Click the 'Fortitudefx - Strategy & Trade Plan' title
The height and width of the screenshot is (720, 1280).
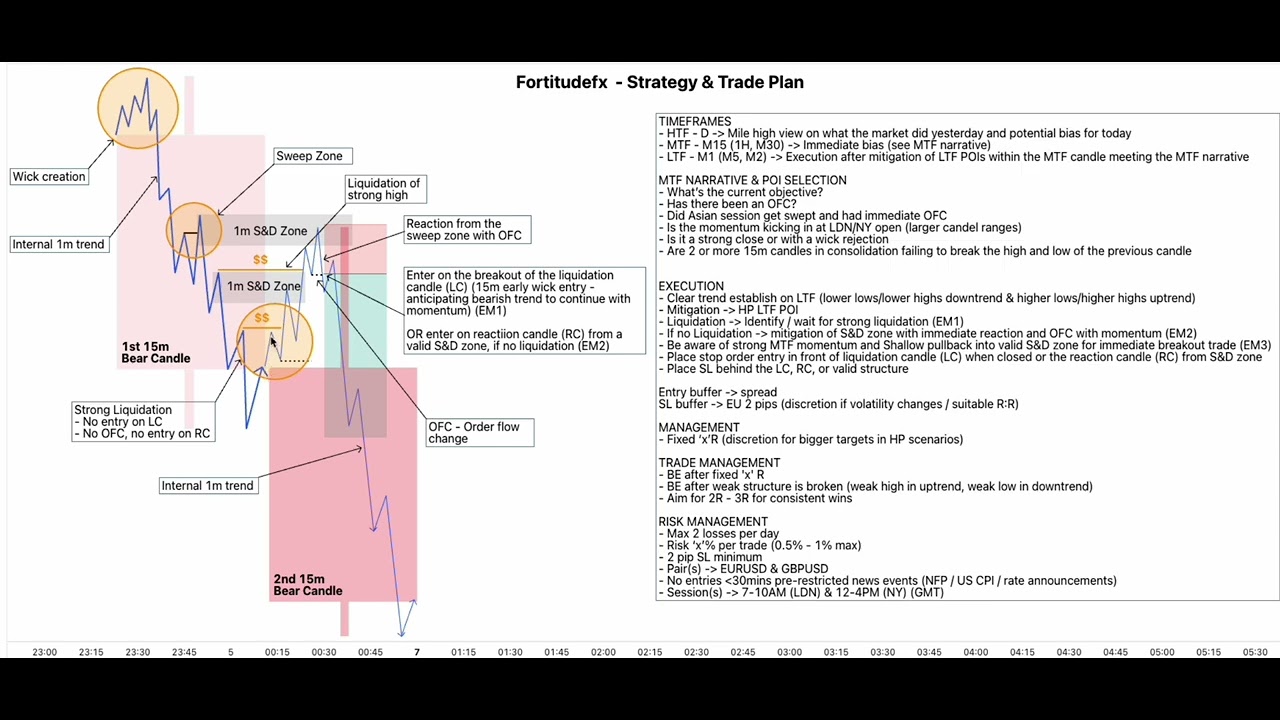(x=660, y=82)
